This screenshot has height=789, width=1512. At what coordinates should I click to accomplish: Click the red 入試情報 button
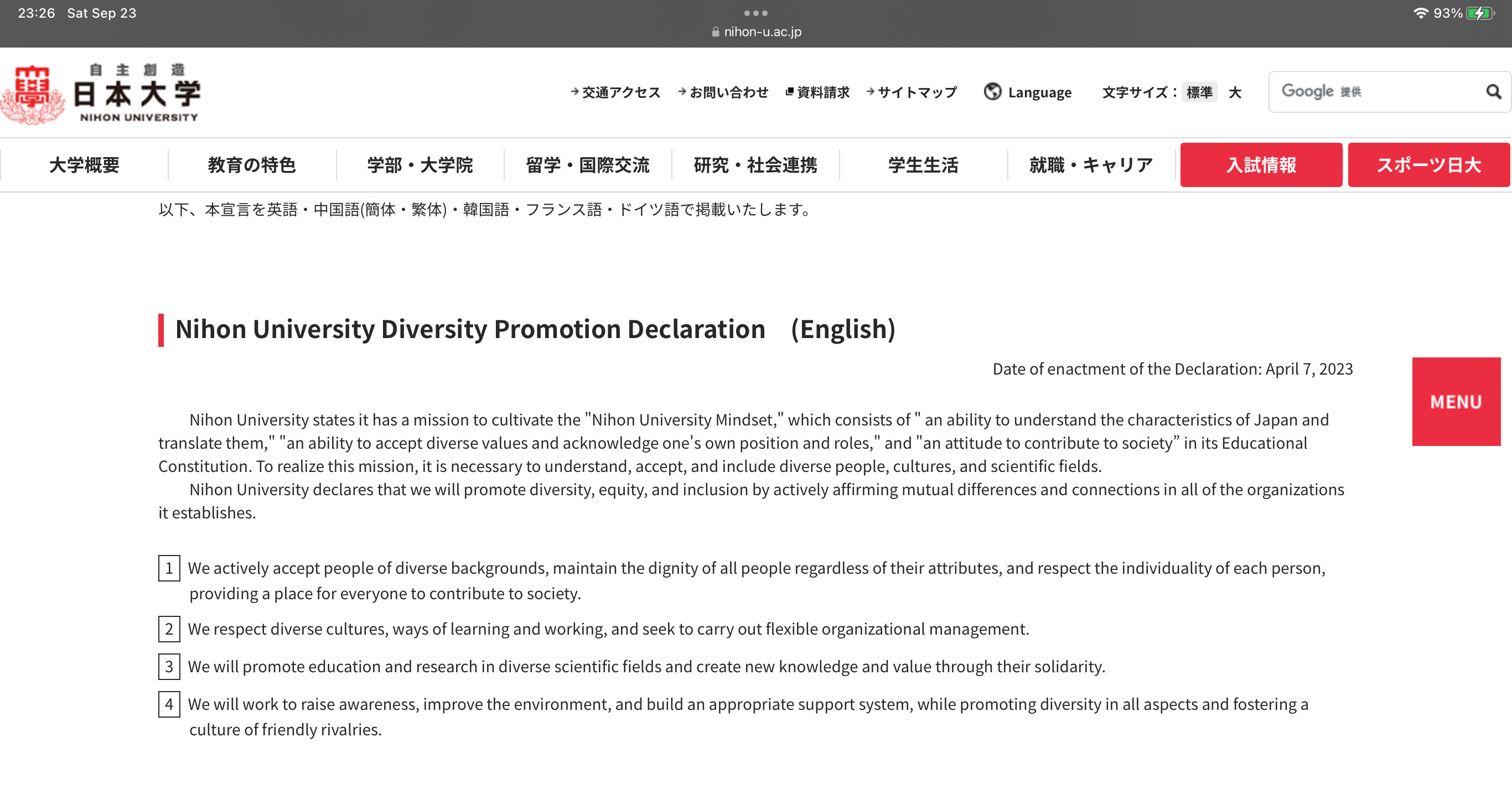[1261, 165]
